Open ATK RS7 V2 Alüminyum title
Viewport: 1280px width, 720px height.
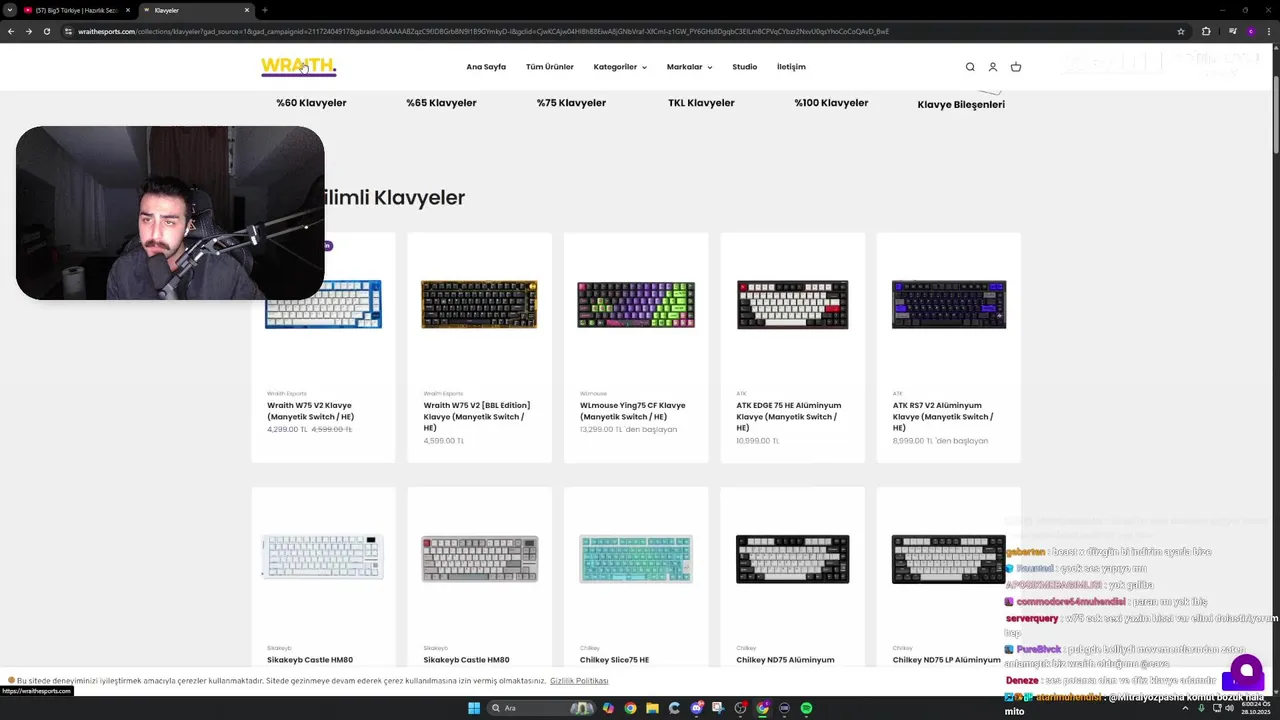(943, 416)
